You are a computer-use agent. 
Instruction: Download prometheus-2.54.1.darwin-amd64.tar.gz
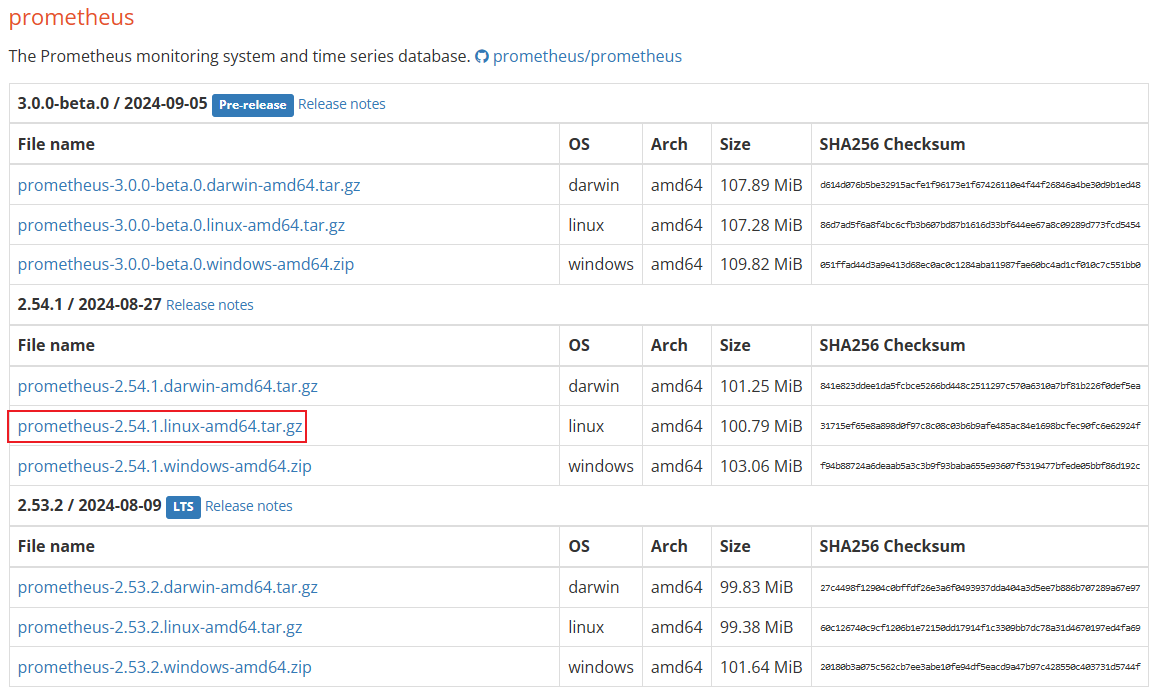(168, 386)
